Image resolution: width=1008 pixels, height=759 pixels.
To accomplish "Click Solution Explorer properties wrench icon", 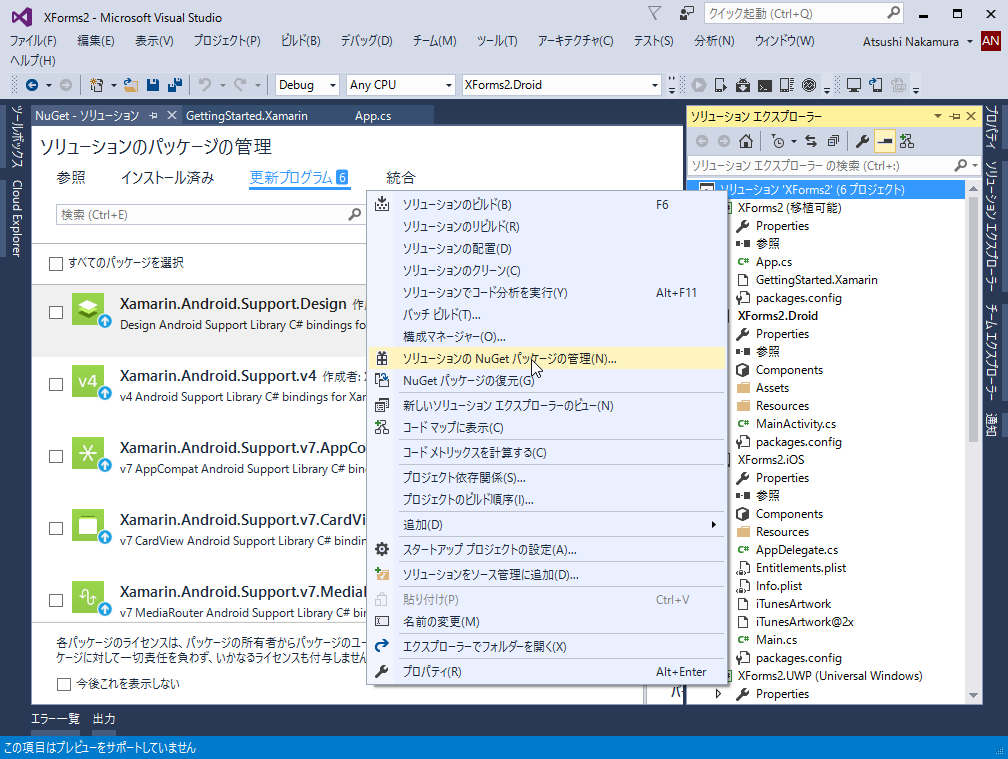I will [x=863, y=141].
